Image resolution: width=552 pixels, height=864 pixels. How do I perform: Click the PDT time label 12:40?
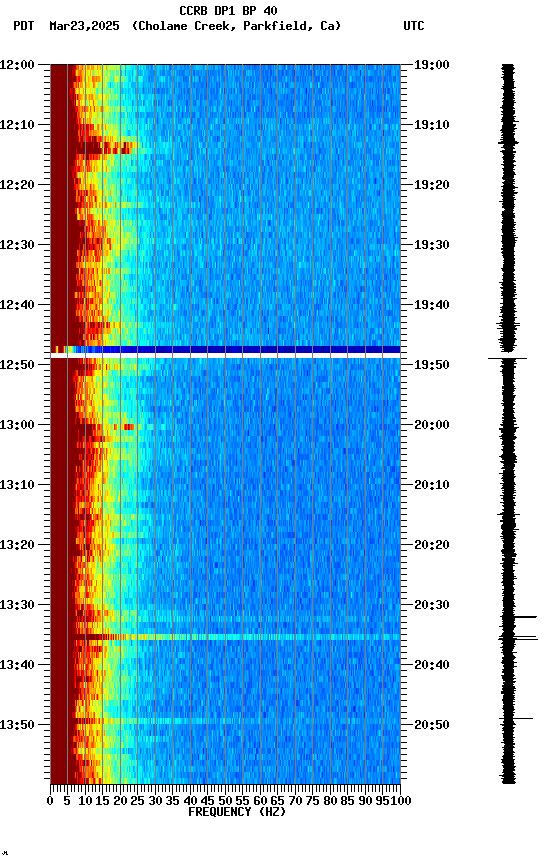(x=17, y=305)
